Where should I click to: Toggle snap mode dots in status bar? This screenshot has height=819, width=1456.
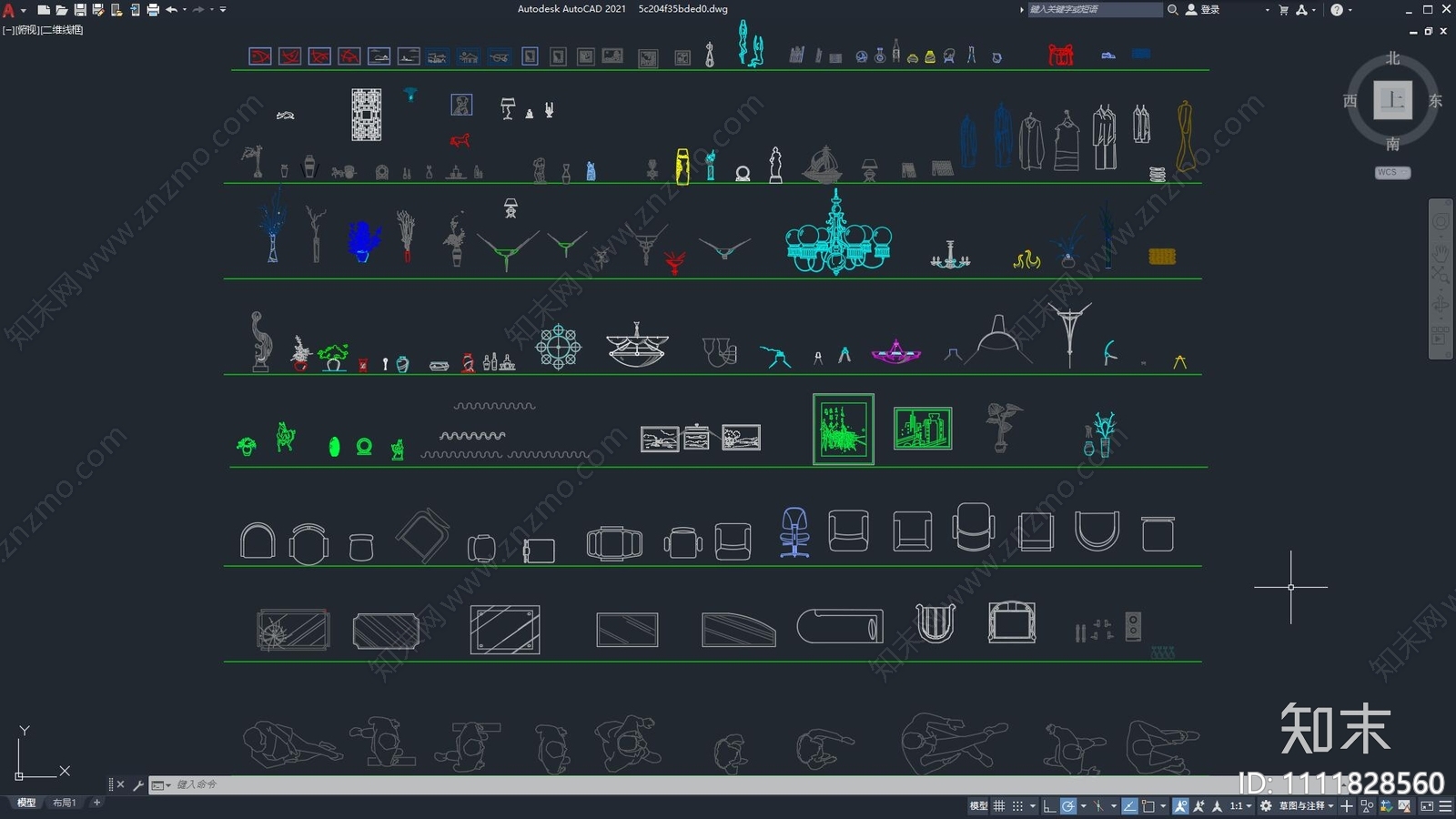(x=1017, y=806)
